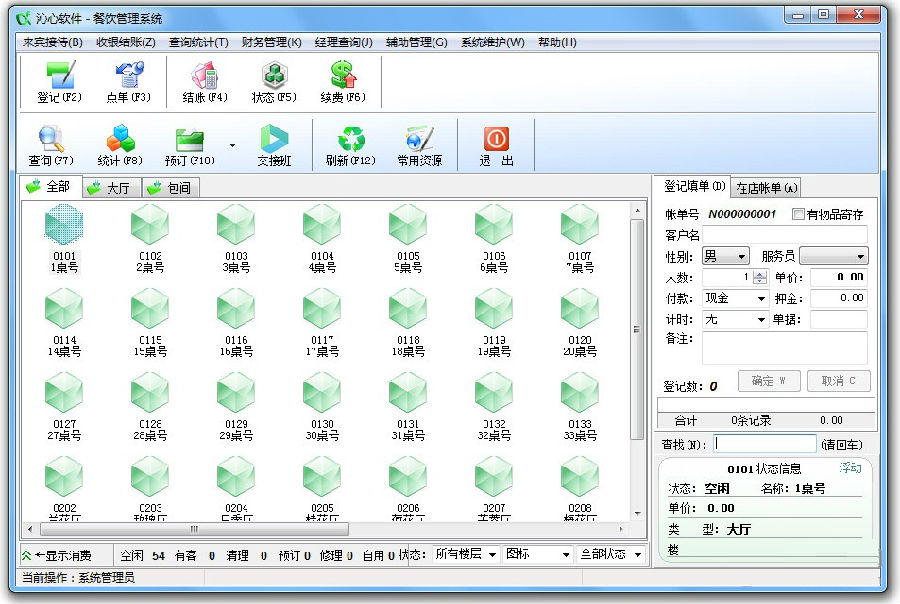900x604 pixels.
Task: Click the 续费(F6) renewal icon
Action: pos(345,82)
